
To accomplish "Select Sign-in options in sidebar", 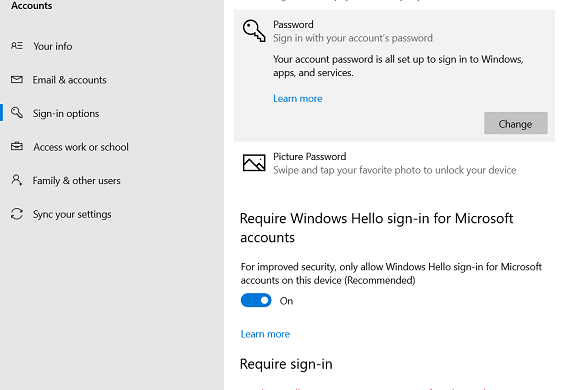I will (66, 113).
